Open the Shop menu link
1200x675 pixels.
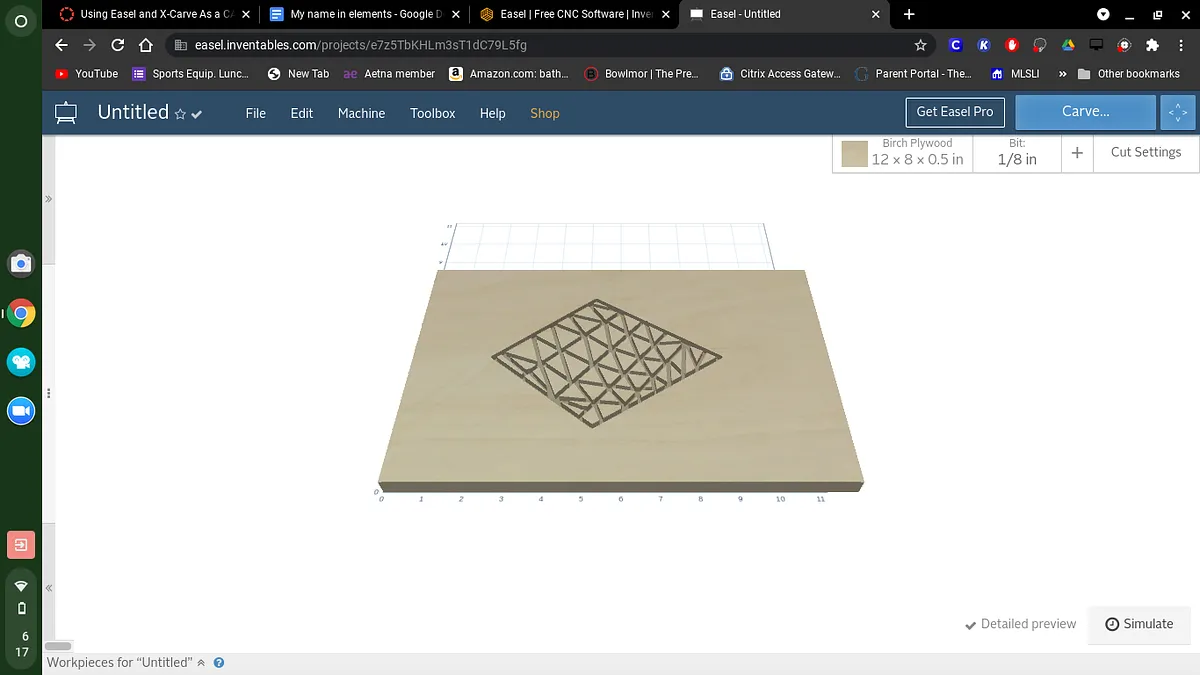coord(545,113)
